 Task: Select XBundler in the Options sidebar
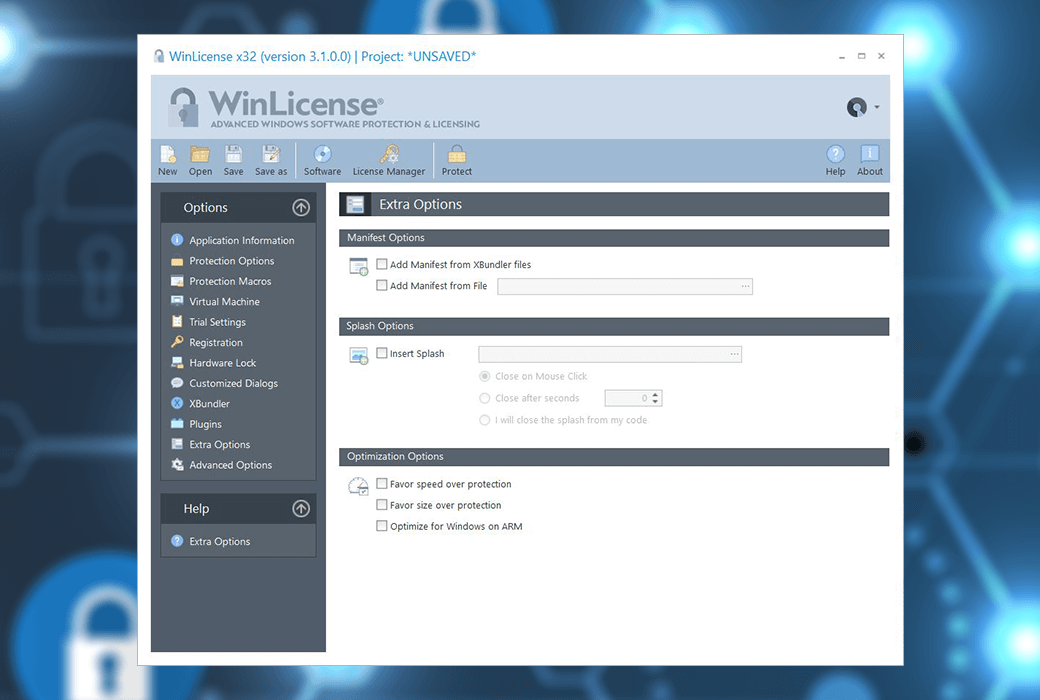(x=211, y=403)
